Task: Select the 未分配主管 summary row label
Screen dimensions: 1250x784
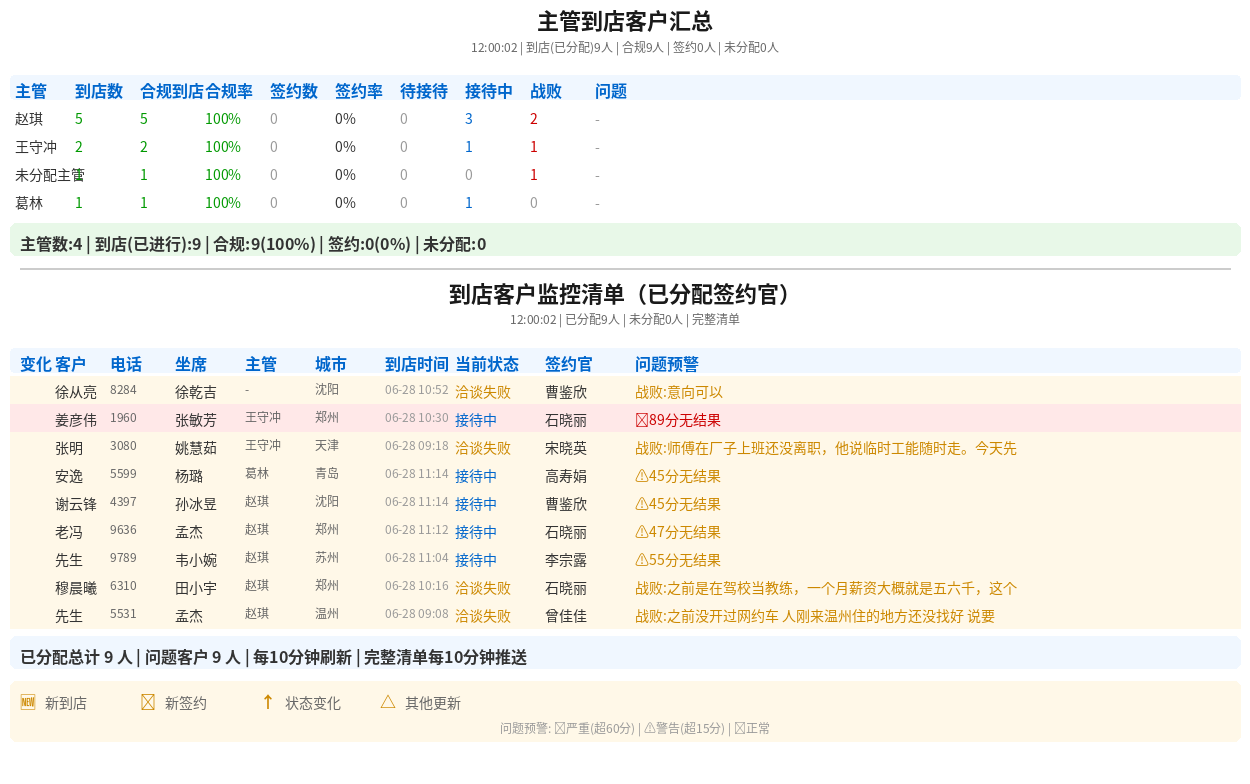Action: click(x=50, y=175)
